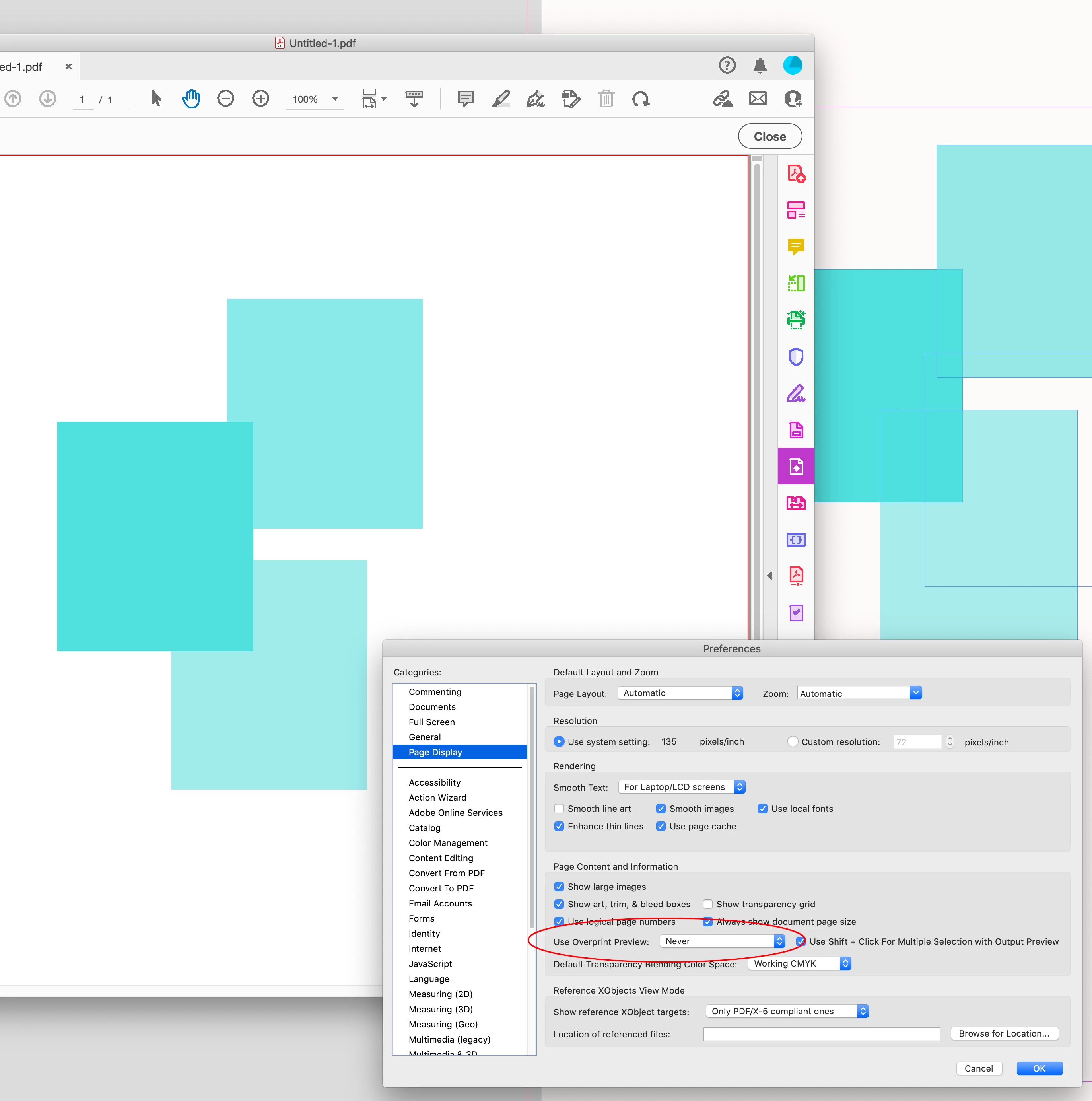Click the delete trash icon
The height and width of the screenshot is (1101, 1092).
606,99
